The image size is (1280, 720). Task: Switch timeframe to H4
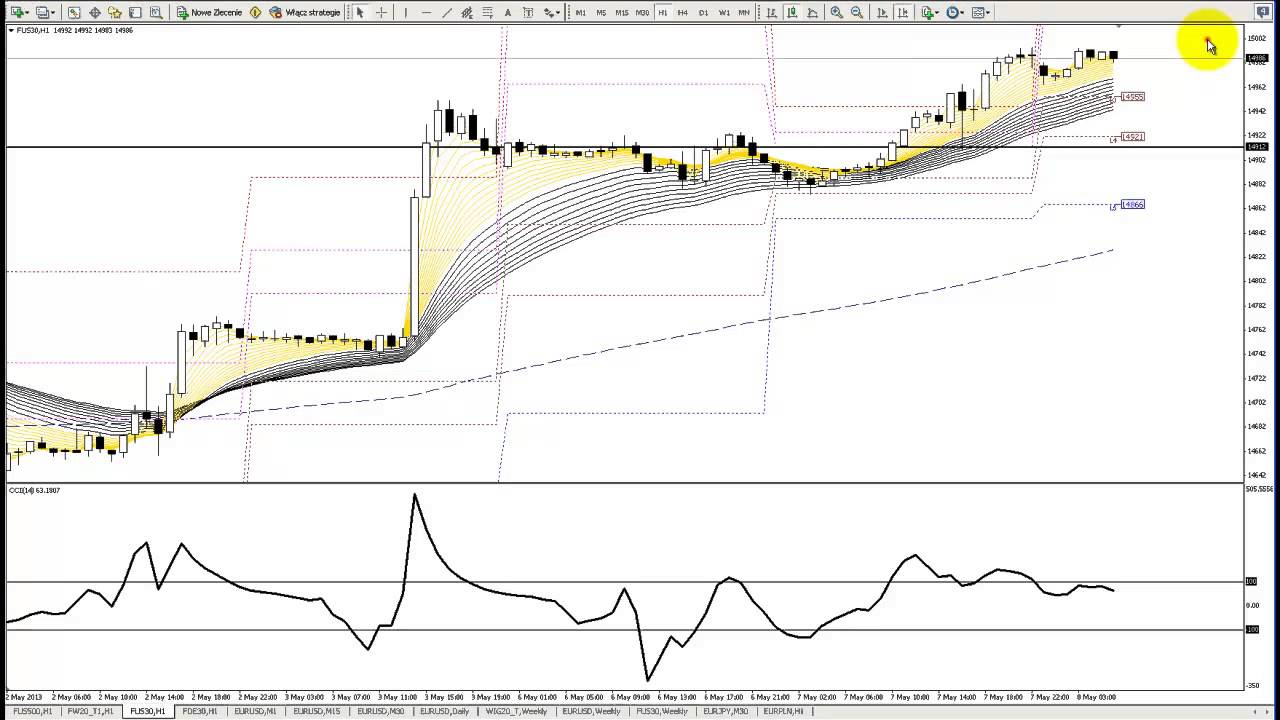click(x=683, y=12)
